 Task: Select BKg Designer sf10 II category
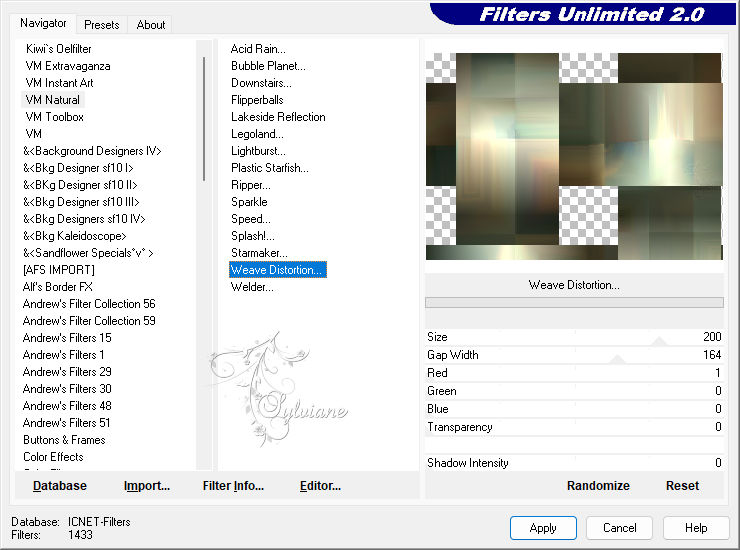coord(80,185)
